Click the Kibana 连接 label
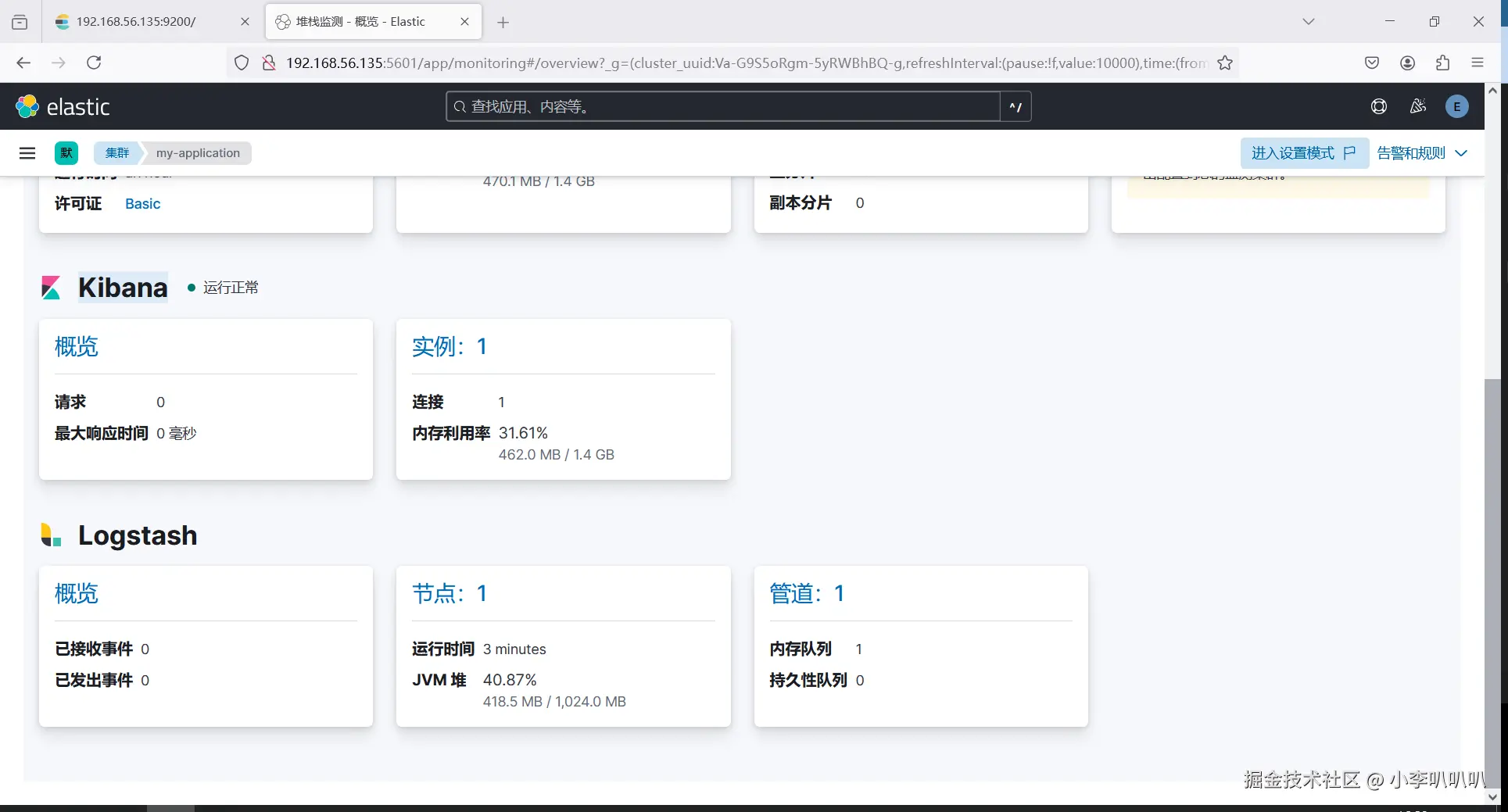This screenshot has width=1508, height=812. [x=428, y=402]
